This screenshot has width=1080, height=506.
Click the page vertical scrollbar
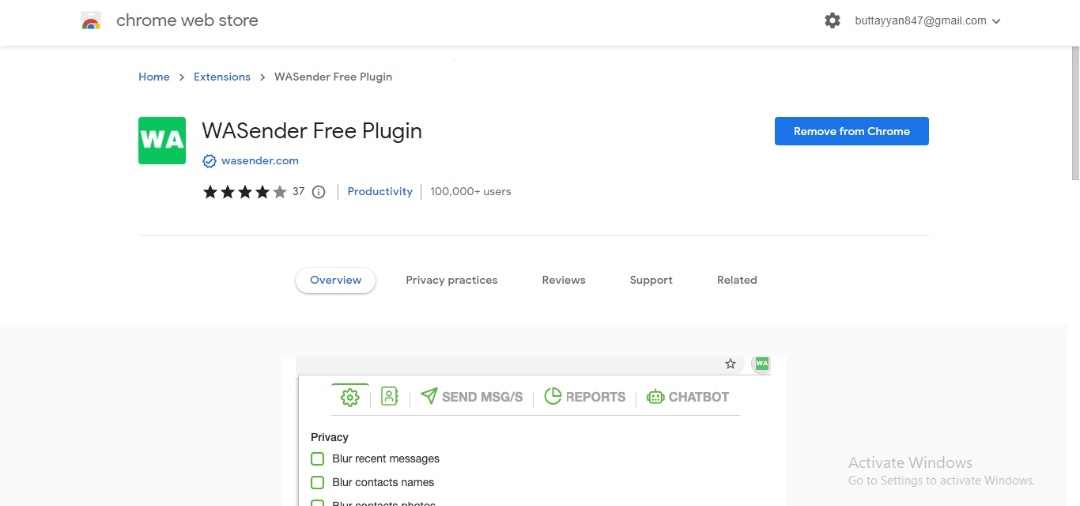pyautogui.click(x=1075, y=114)
